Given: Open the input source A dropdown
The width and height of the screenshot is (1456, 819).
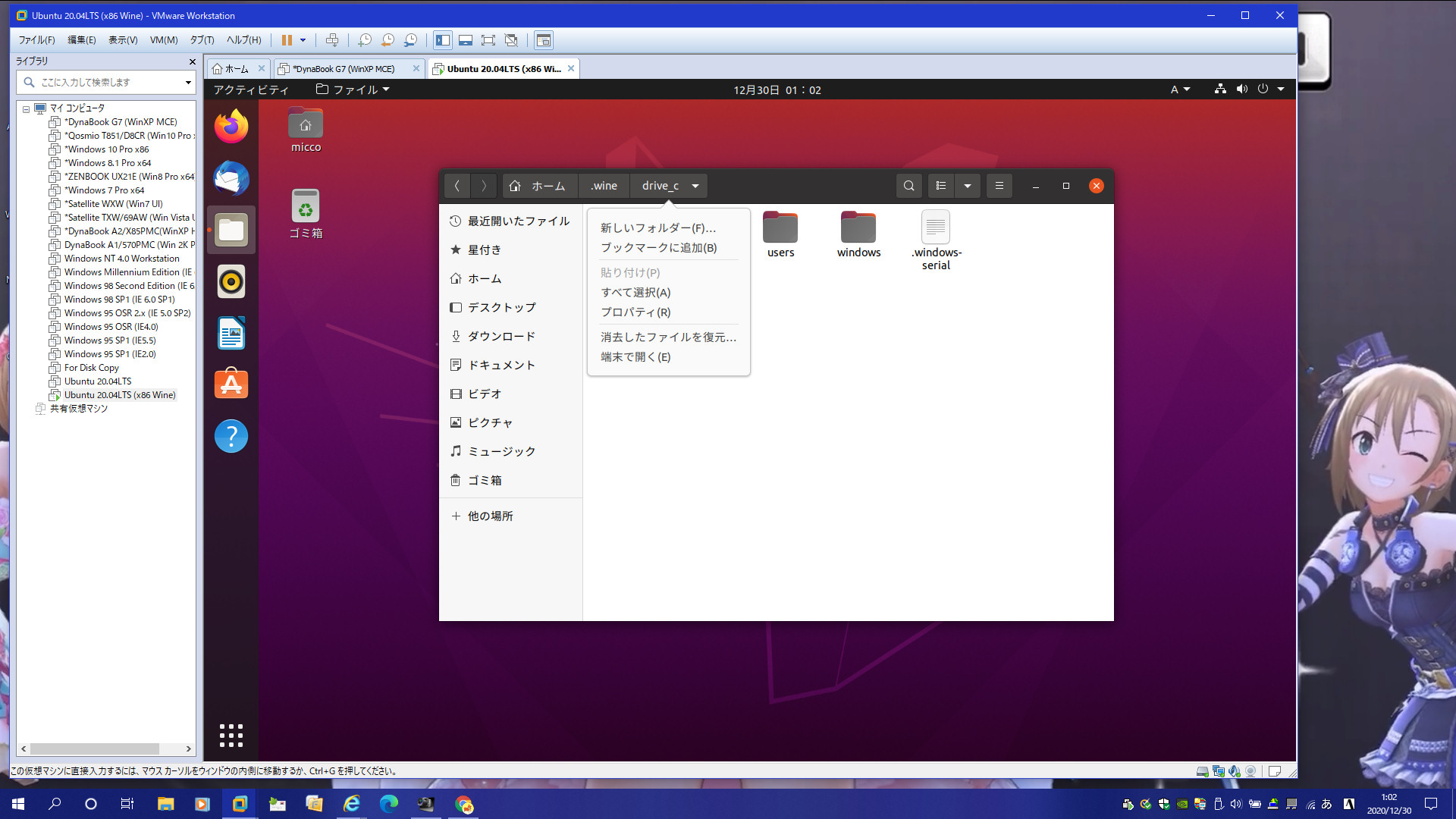Looking at the screenshot, I should pos(1180,89).
